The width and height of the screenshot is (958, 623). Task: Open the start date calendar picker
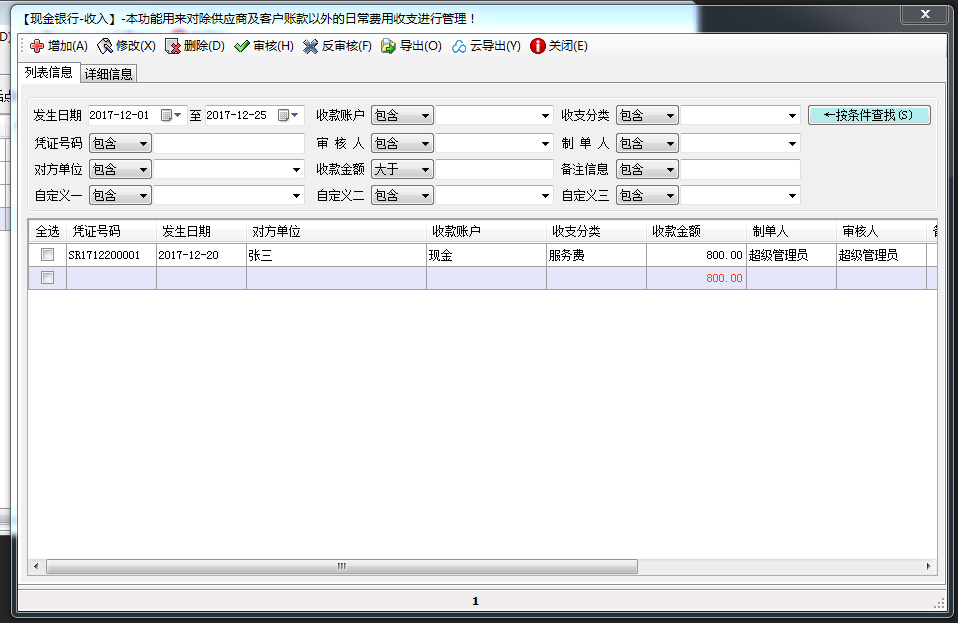point(167,116)
